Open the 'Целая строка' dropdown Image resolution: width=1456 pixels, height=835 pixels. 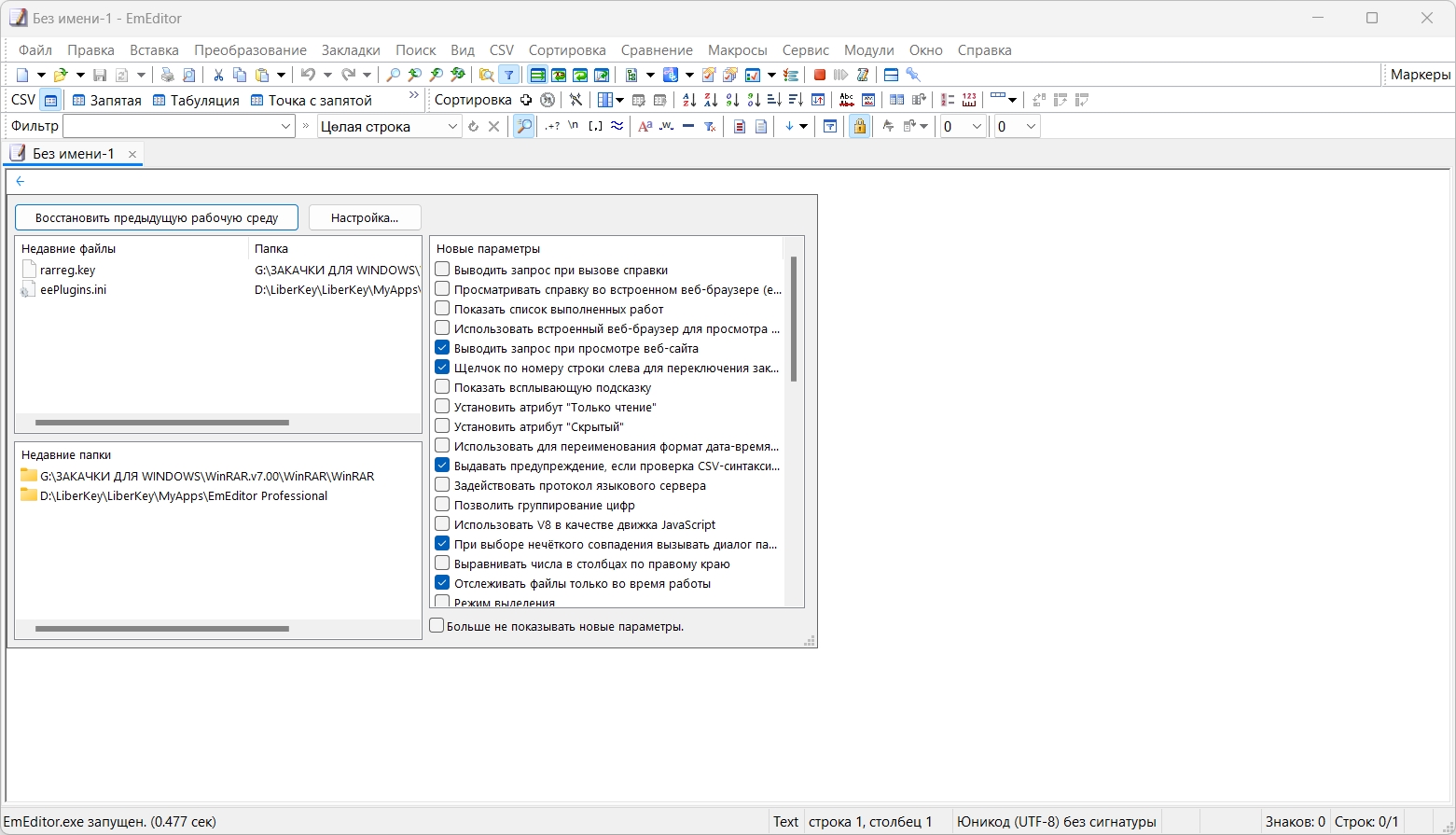[x=452, y=126]
